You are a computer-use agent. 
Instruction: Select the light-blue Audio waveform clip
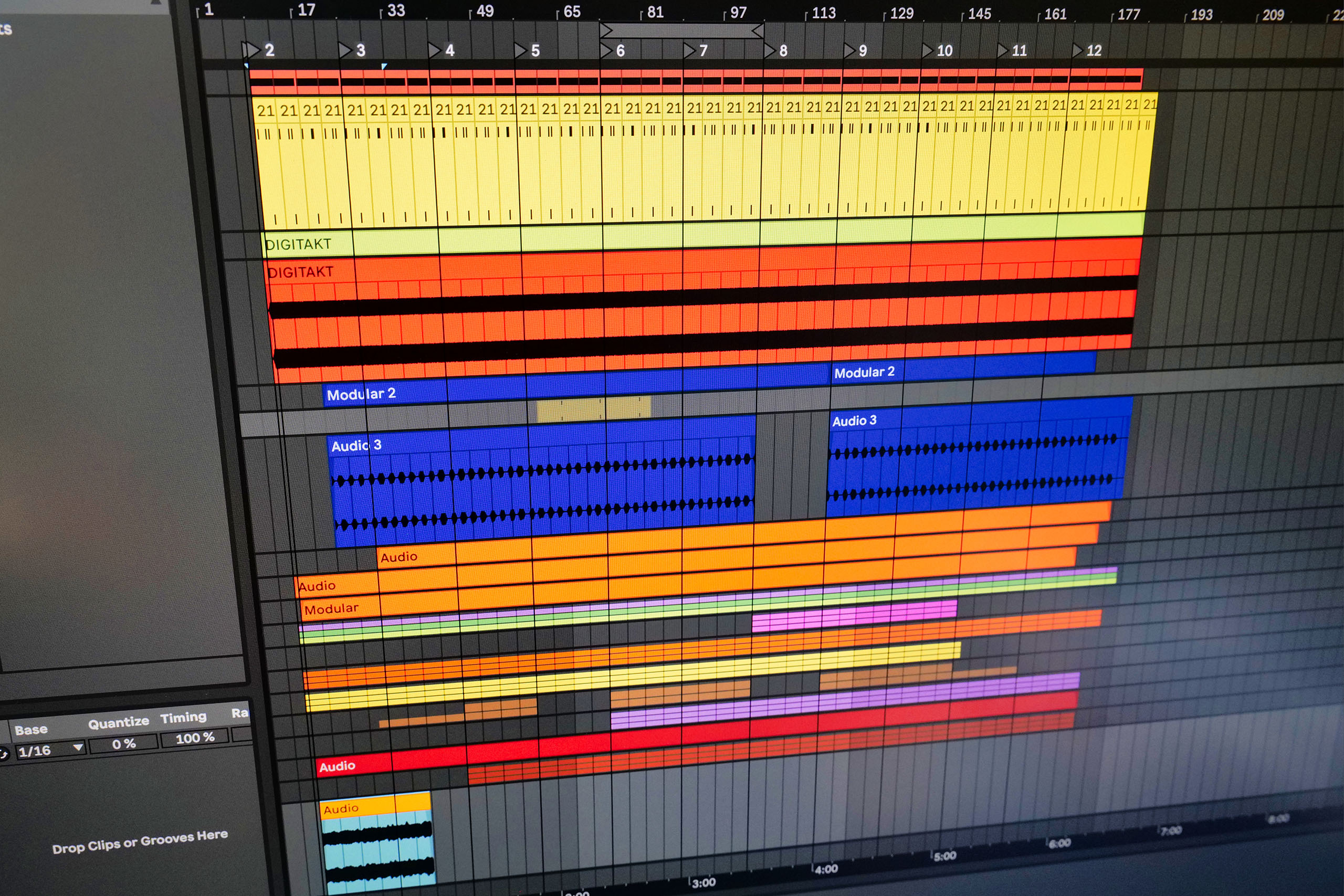click(x=377, y=844)
